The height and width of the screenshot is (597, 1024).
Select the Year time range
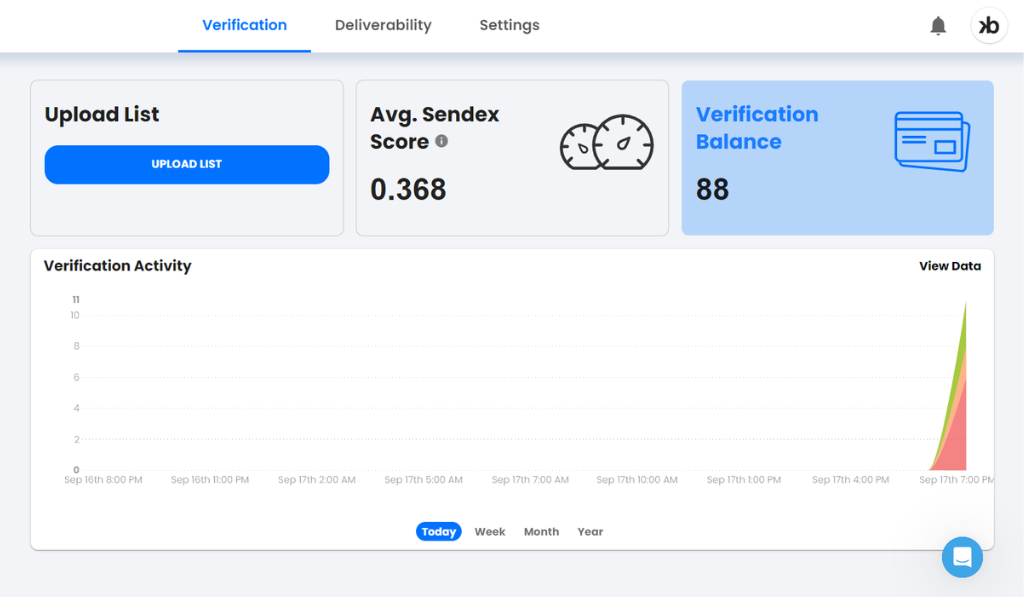tap(590, 532)
